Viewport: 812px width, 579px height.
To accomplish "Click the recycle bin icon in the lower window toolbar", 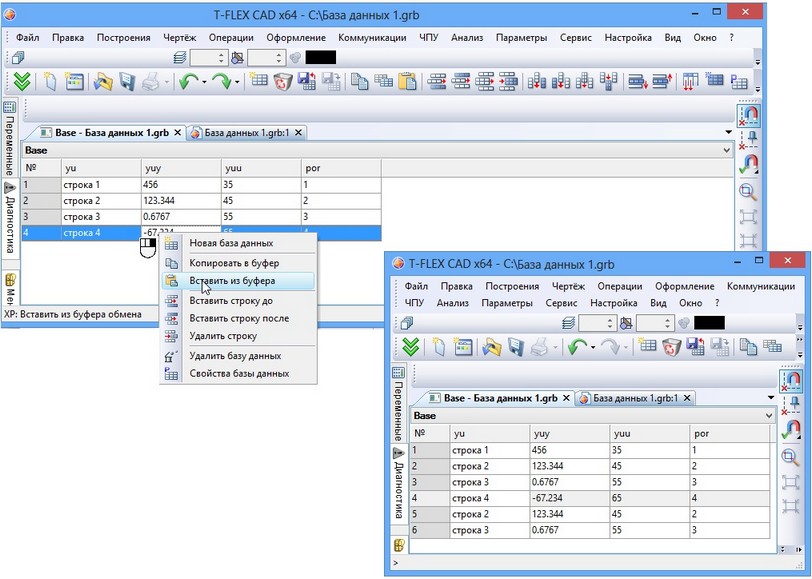I will [x=671, y=346].
